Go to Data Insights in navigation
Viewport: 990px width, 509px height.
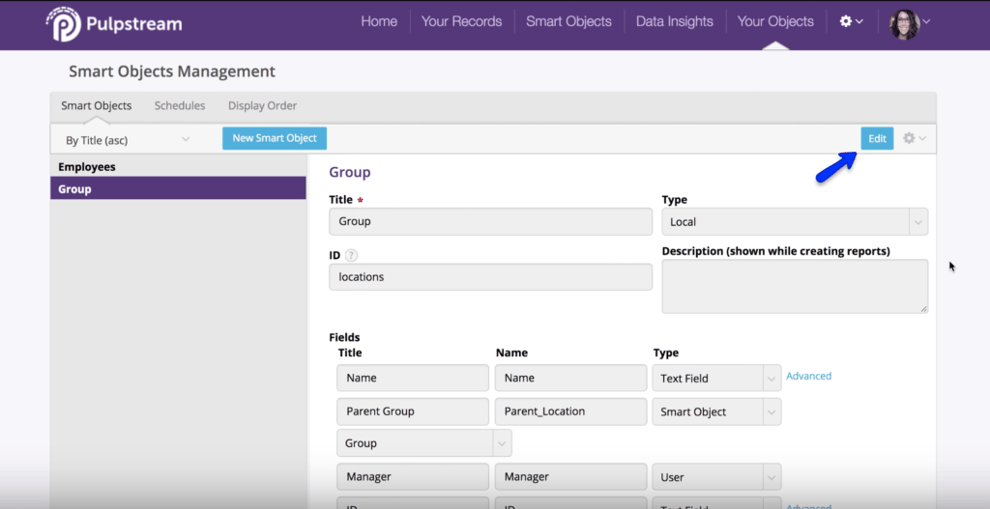[674, 21]
